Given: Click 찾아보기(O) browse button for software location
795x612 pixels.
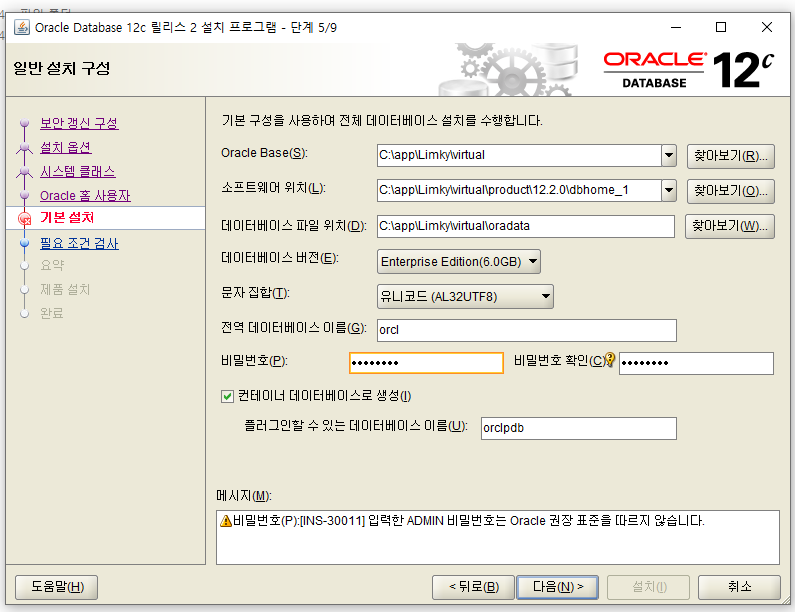Looking at the screenshot, I should pyautogui.click(x=731, y=191).
